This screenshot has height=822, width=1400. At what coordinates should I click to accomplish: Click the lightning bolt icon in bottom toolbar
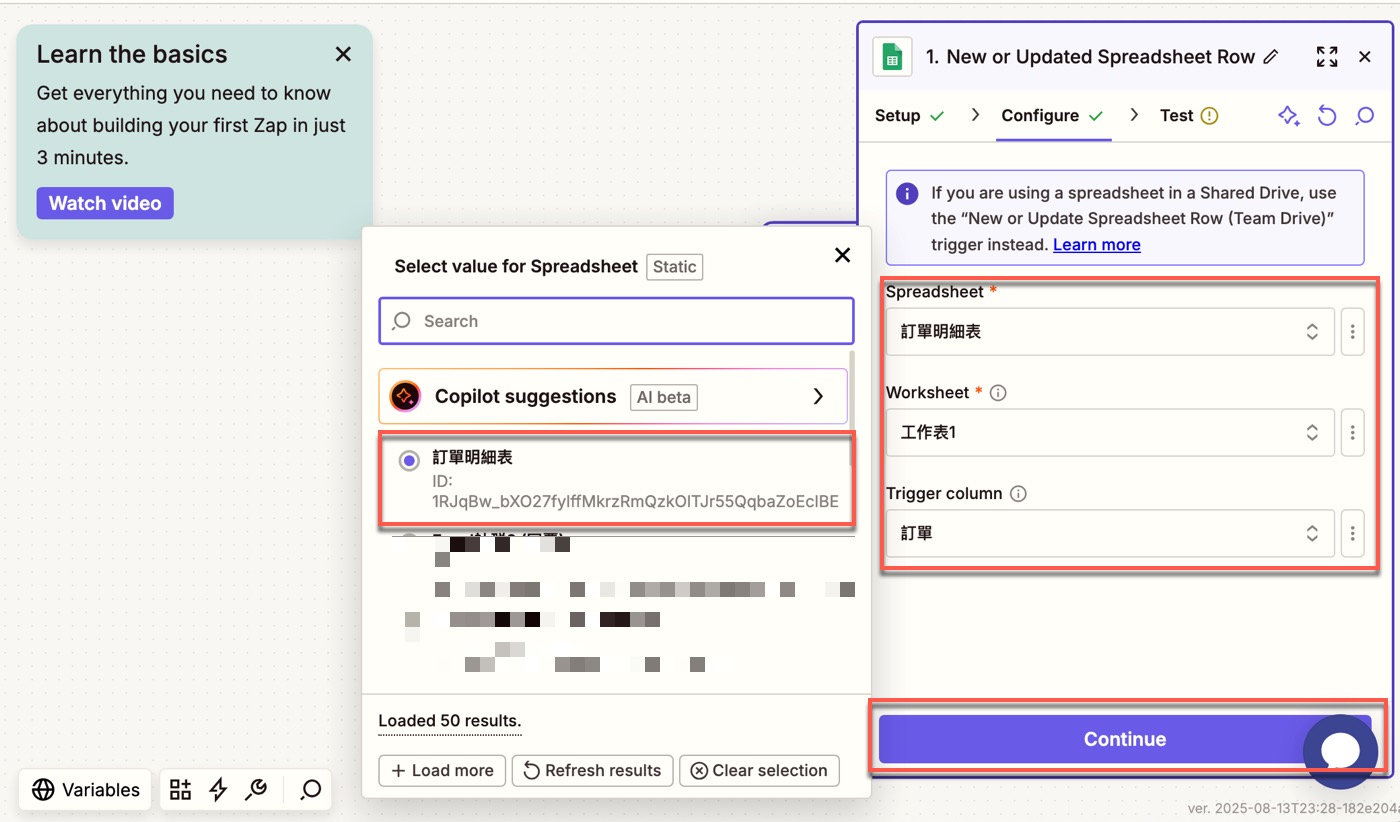(x=218, y=790)
